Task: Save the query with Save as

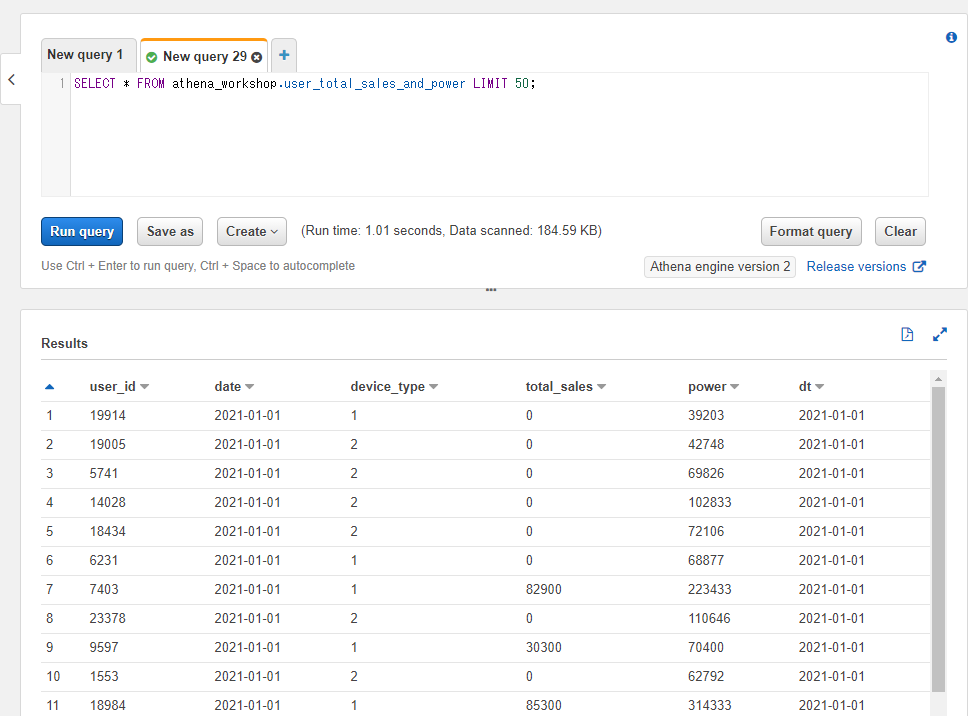Action: [x=169, y=231]
